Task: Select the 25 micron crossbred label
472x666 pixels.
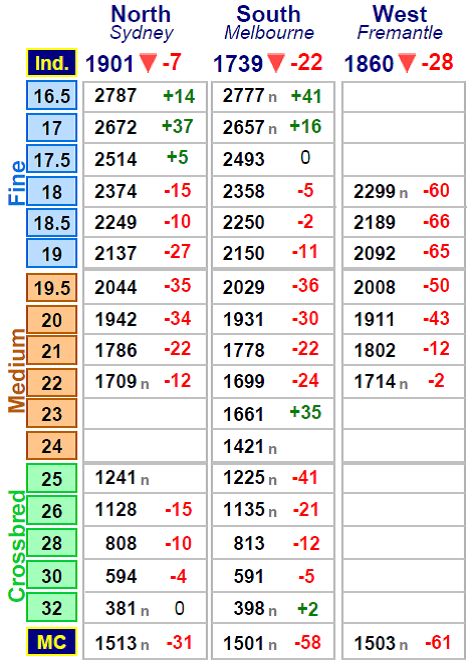Action: pyautogui.click(x=51, y=478)
